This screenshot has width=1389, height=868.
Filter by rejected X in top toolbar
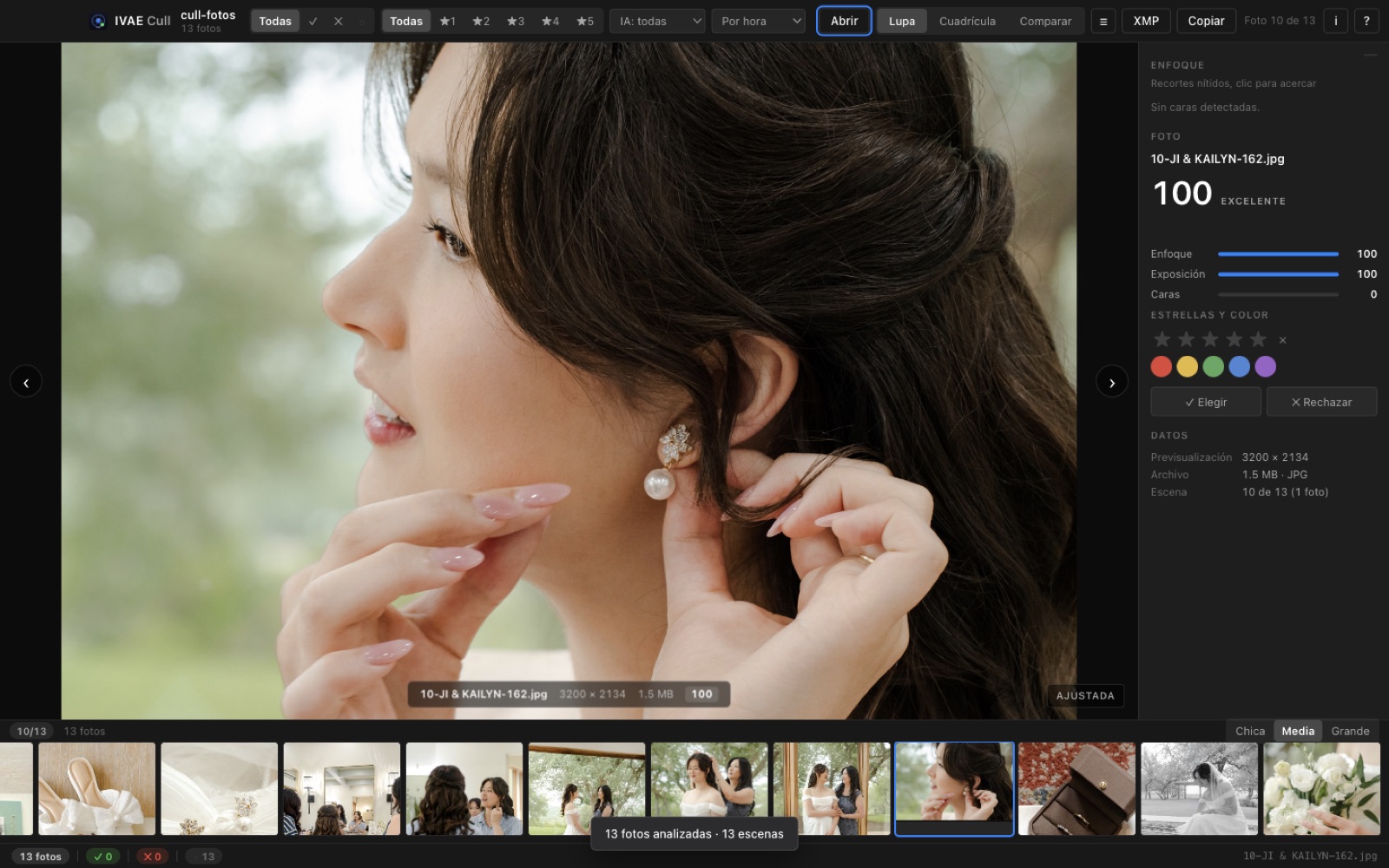(x=339, y=21)
